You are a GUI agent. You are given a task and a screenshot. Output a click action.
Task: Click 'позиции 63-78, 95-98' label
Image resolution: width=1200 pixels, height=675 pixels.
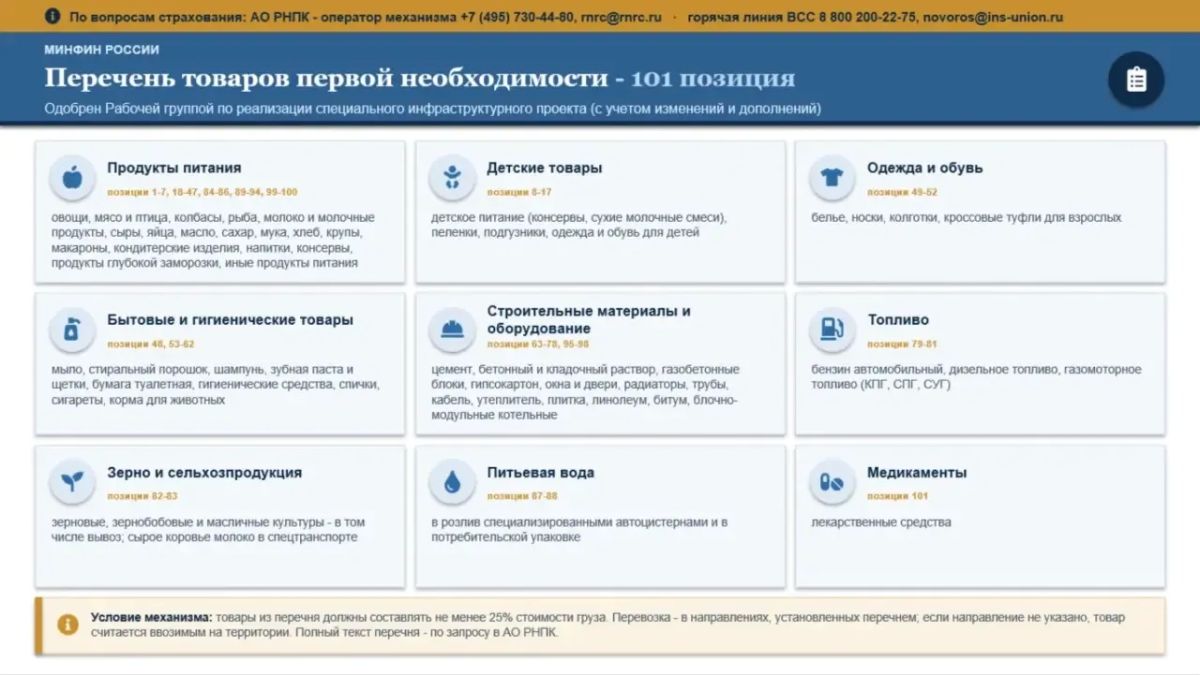[x=538, y=344]
